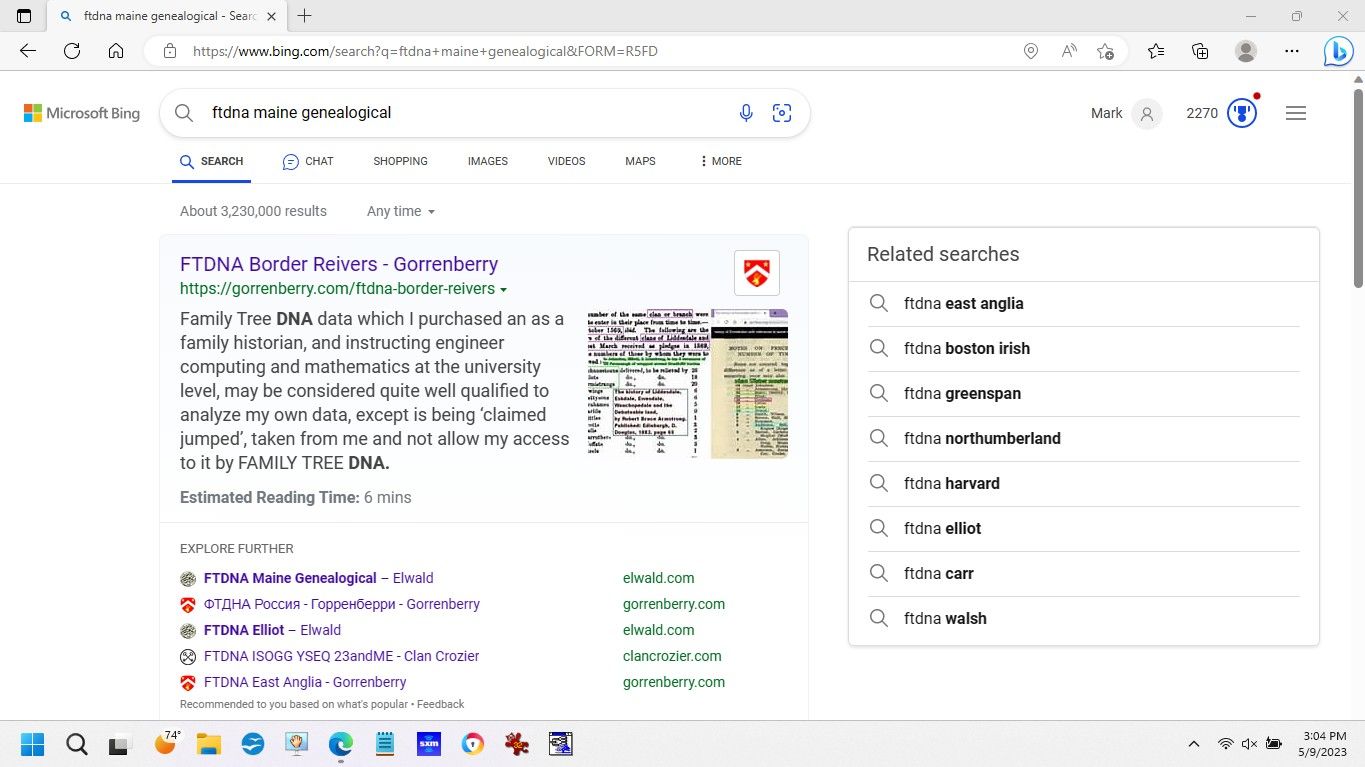Viewport: 1365px width, 767px height.
Task: Open the tab actions menu icon
Action: pos(24,16)
